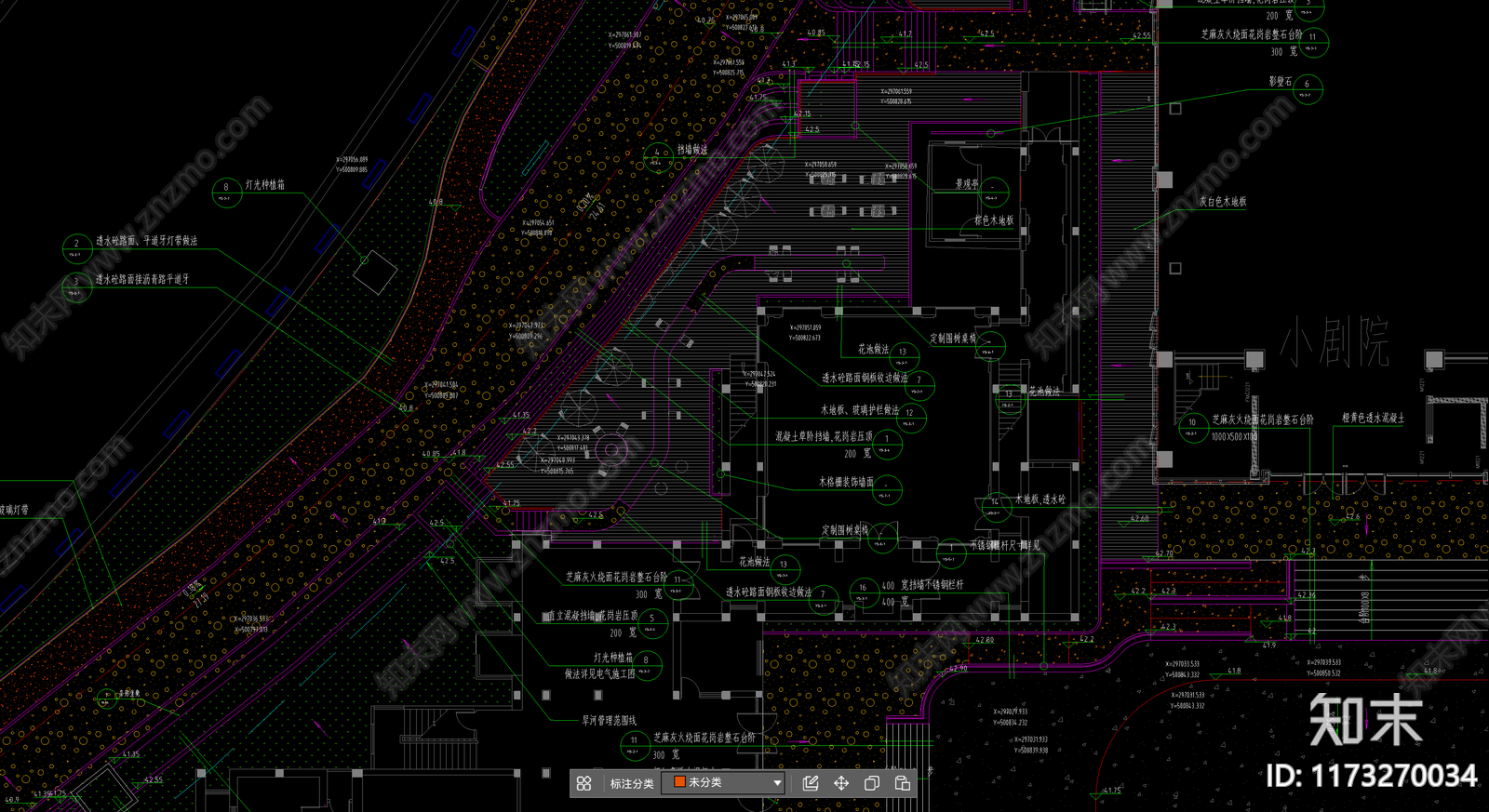
Task: Click 透水砼路面接沥青路平道牙 annotation
Action: [x=141, y=279]
